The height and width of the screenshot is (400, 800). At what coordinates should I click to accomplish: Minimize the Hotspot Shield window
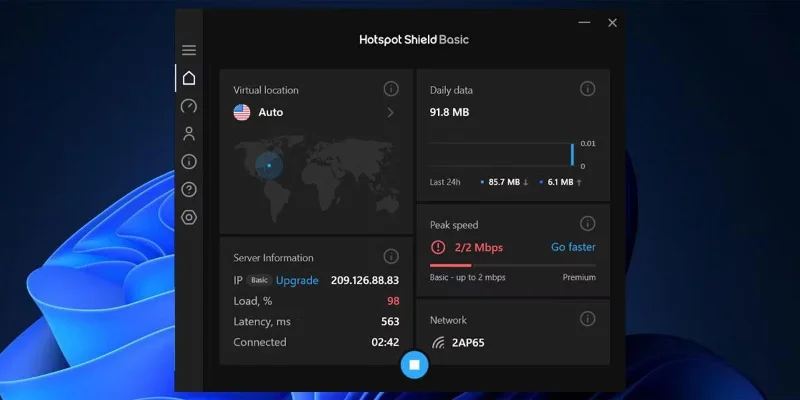tap(584, 22)
